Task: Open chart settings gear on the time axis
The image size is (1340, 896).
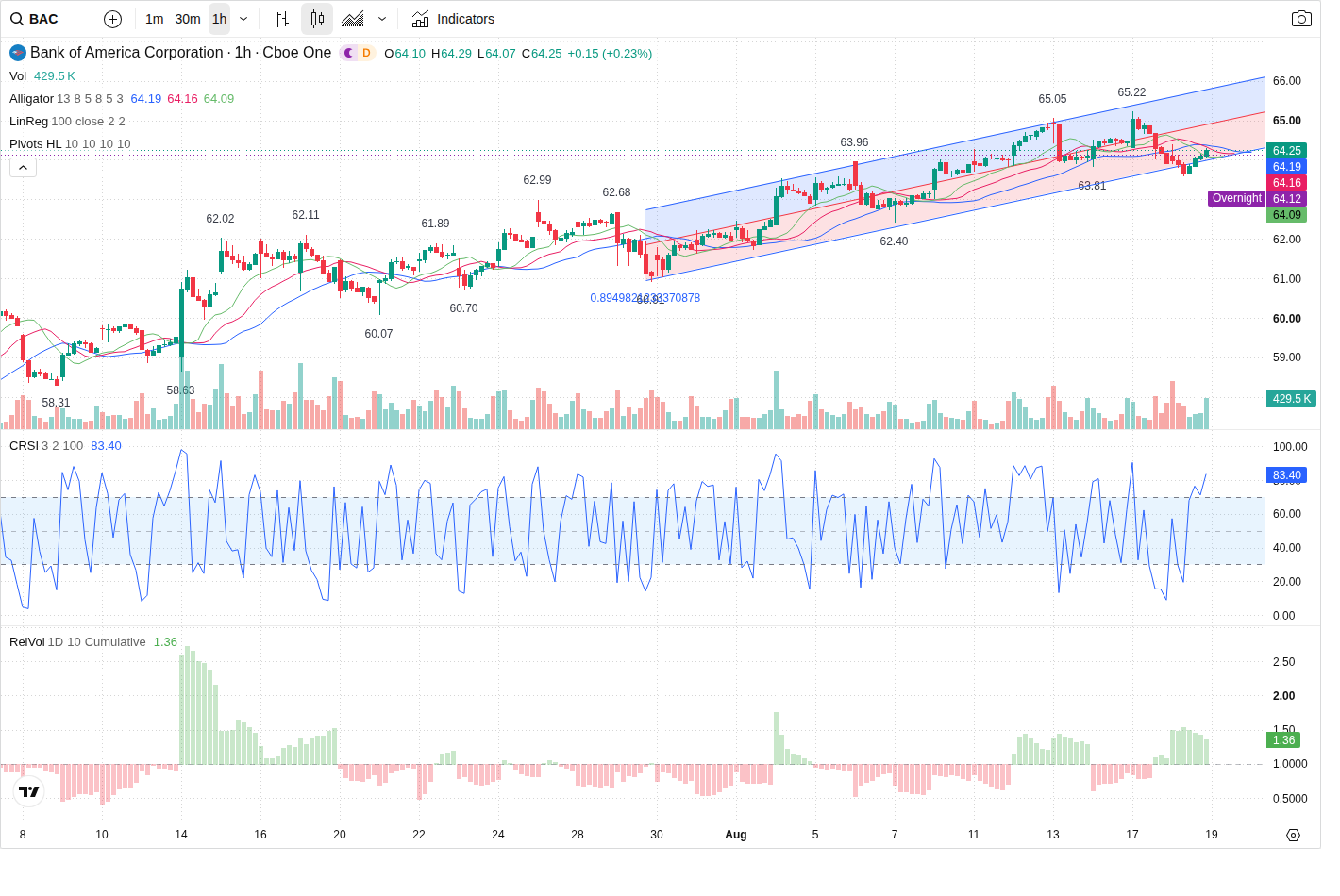Action: [x=1293, y=835]
